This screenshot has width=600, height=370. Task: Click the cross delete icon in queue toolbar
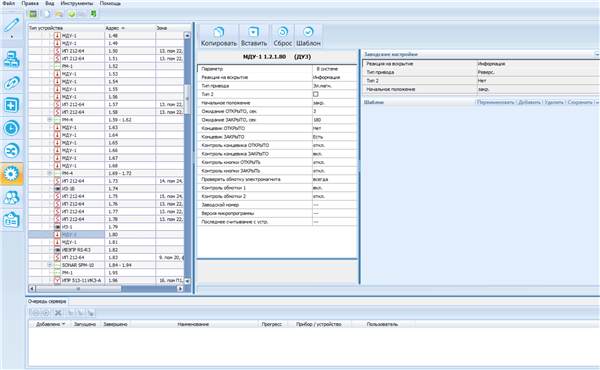coord(58,313)
